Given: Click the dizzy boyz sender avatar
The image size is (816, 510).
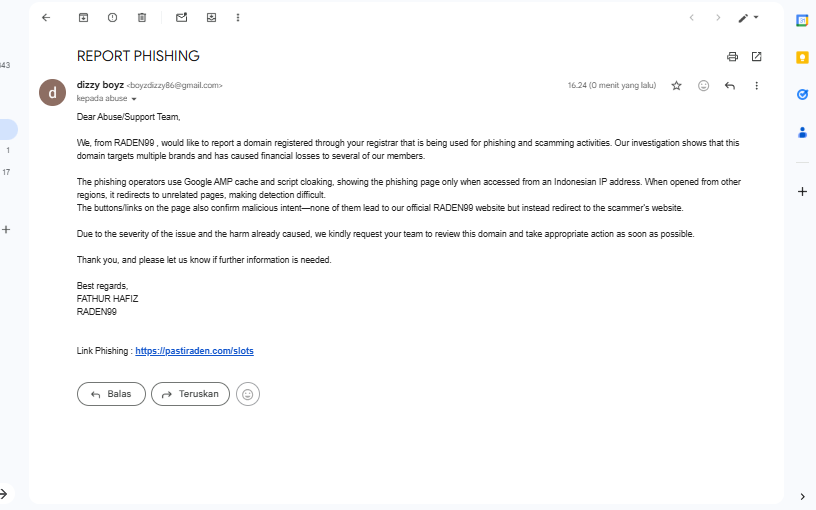Looking at the screenshot, I should coord(53,92).
